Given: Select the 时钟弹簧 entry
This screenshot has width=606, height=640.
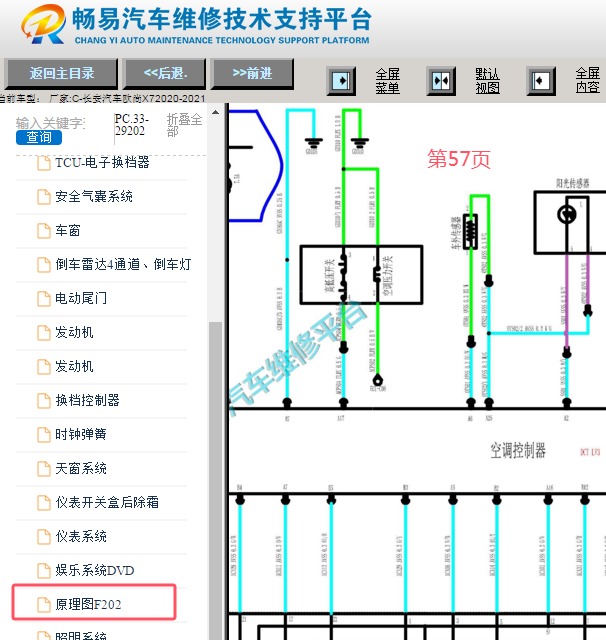Looking at the screenshot, I should click(81, 434).
